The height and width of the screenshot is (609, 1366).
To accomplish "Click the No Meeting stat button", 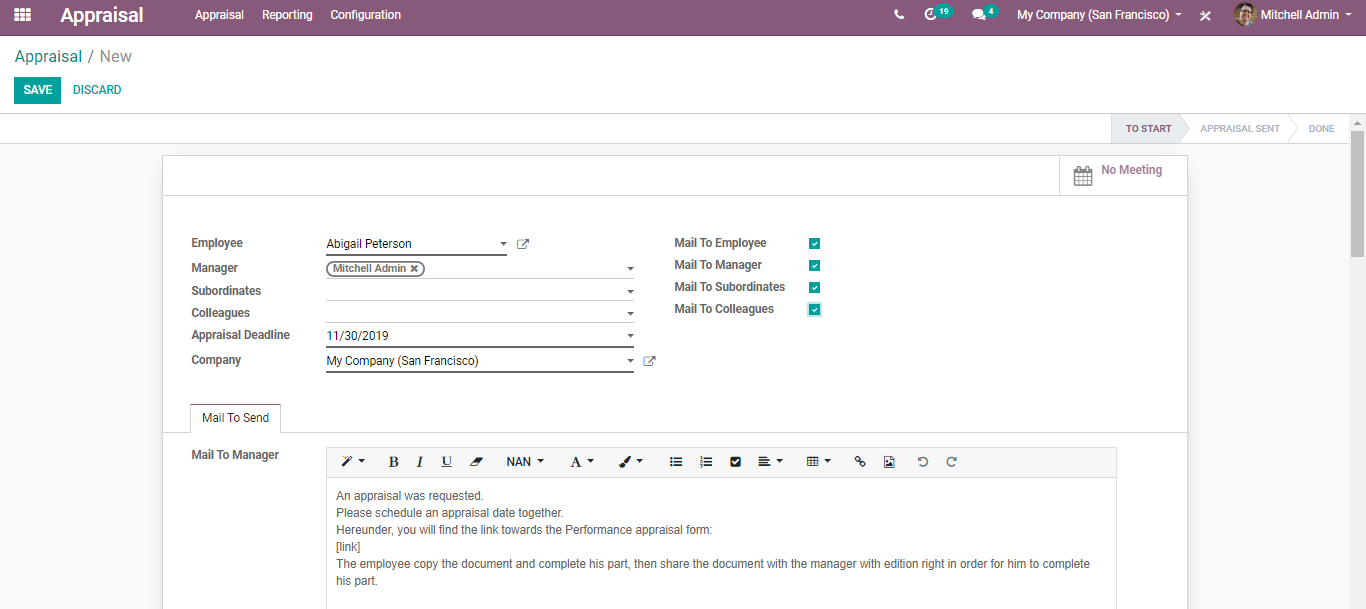I will click(1123, 175).
